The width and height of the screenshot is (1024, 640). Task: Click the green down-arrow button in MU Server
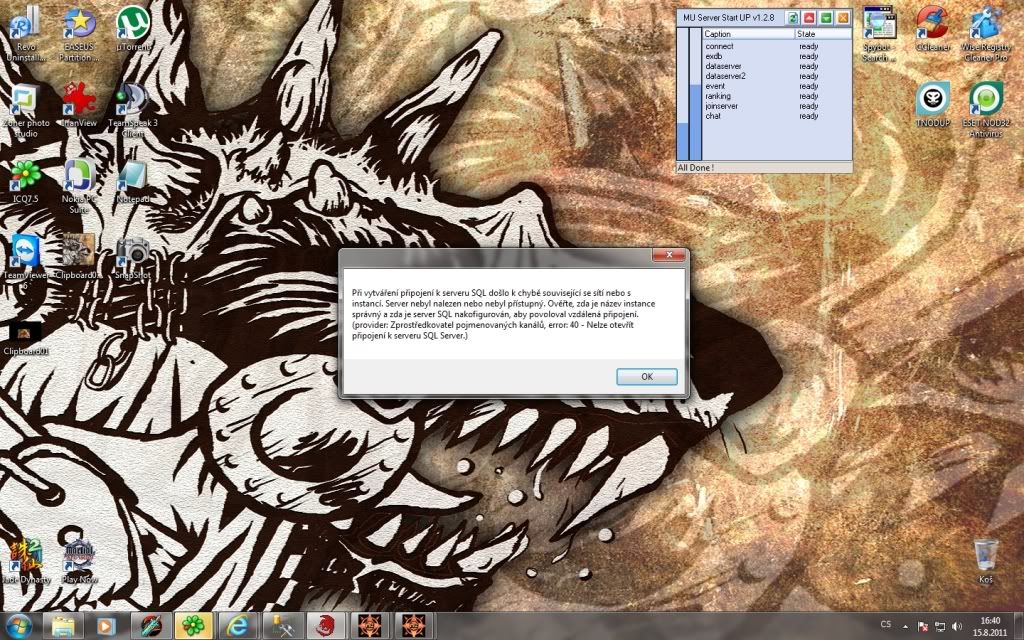click(826, 18)
